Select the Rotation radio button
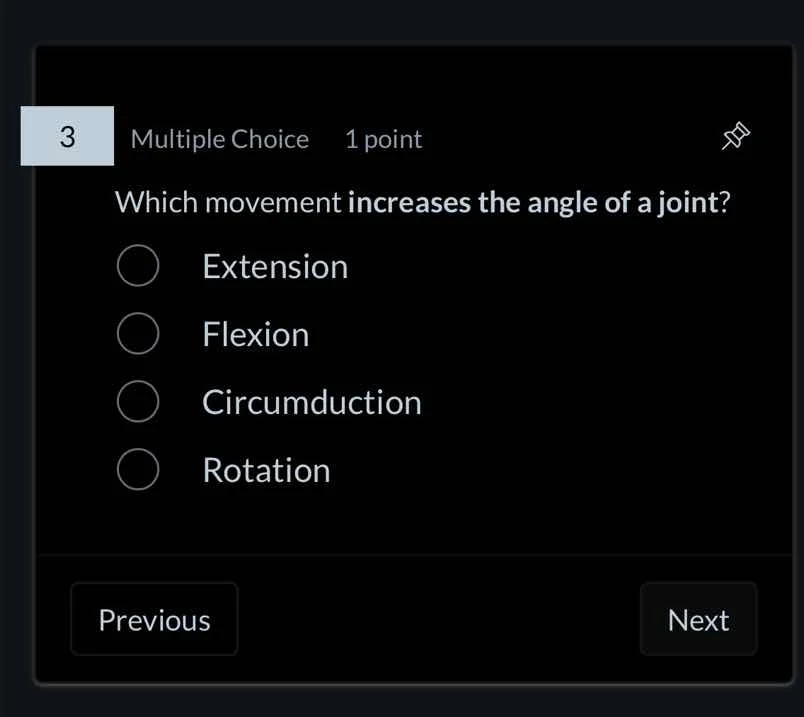The height and width of the screenshot is (717, 804). click(138, 469)
